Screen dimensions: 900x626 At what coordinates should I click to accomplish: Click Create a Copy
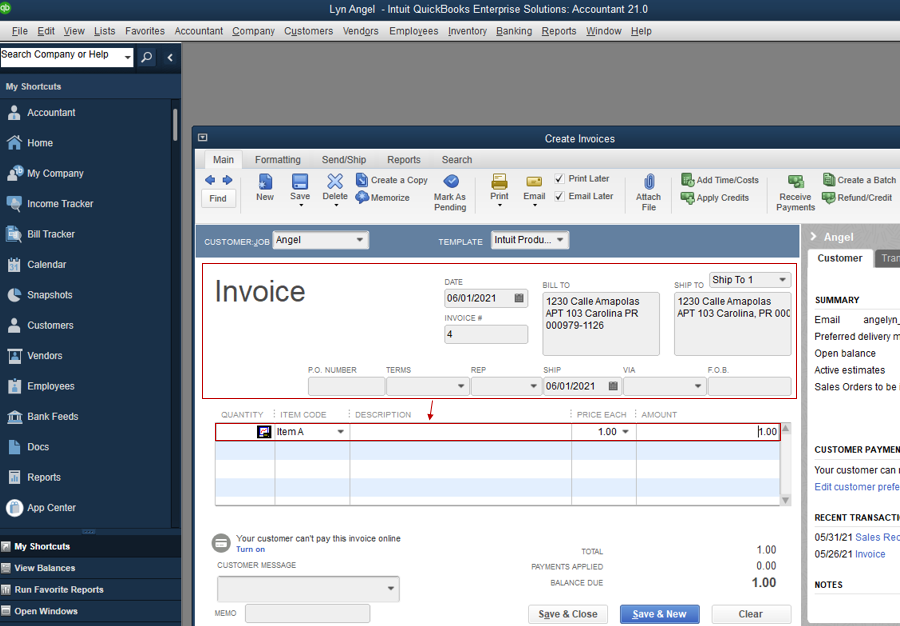(x=391, y=180)
